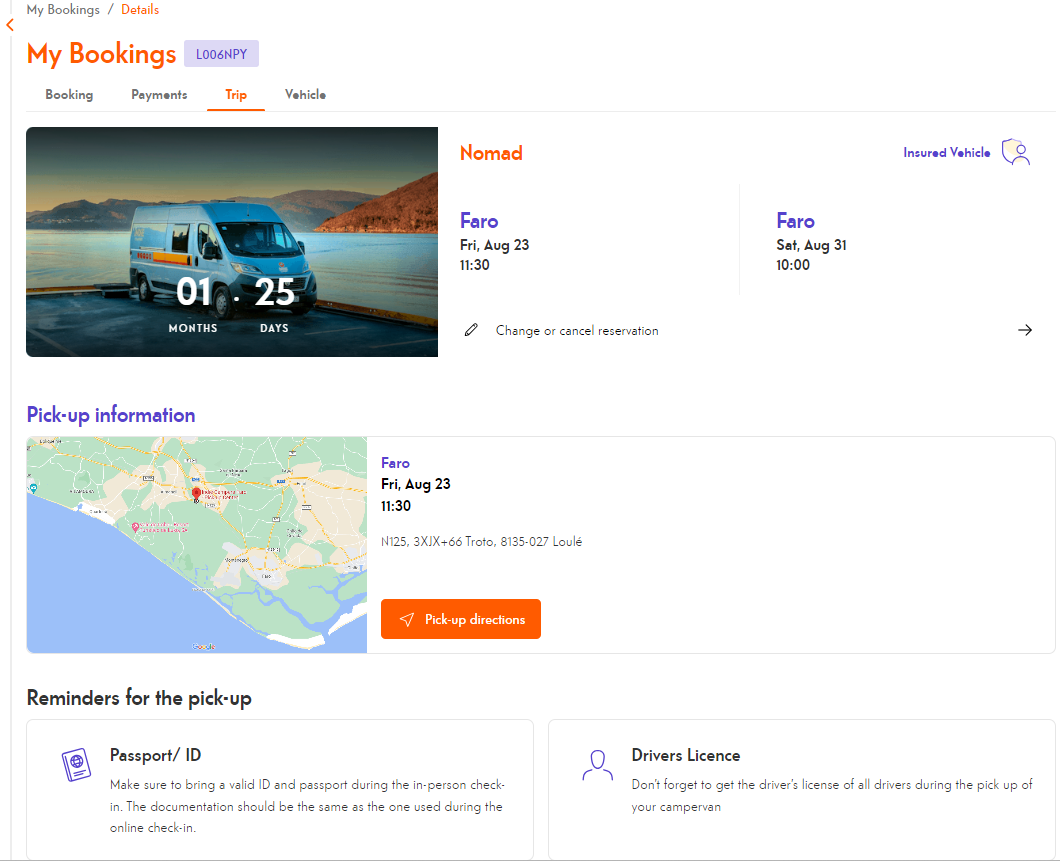Viewport: 1060px width, 861px height.
Task: Click the insured vehicle shield icon
Action: coord(1016,153)
